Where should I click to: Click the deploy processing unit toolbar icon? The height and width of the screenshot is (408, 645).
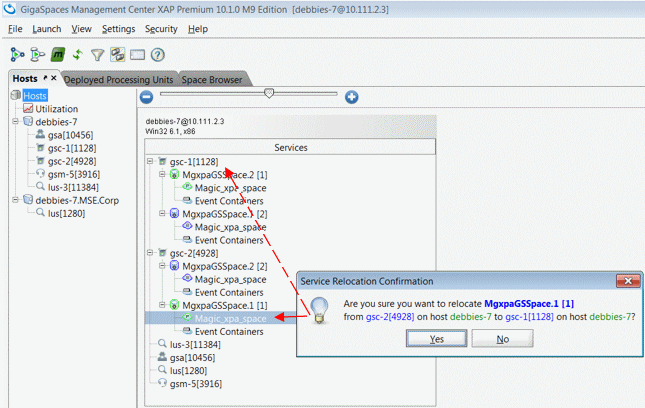(x=17, y=55)
